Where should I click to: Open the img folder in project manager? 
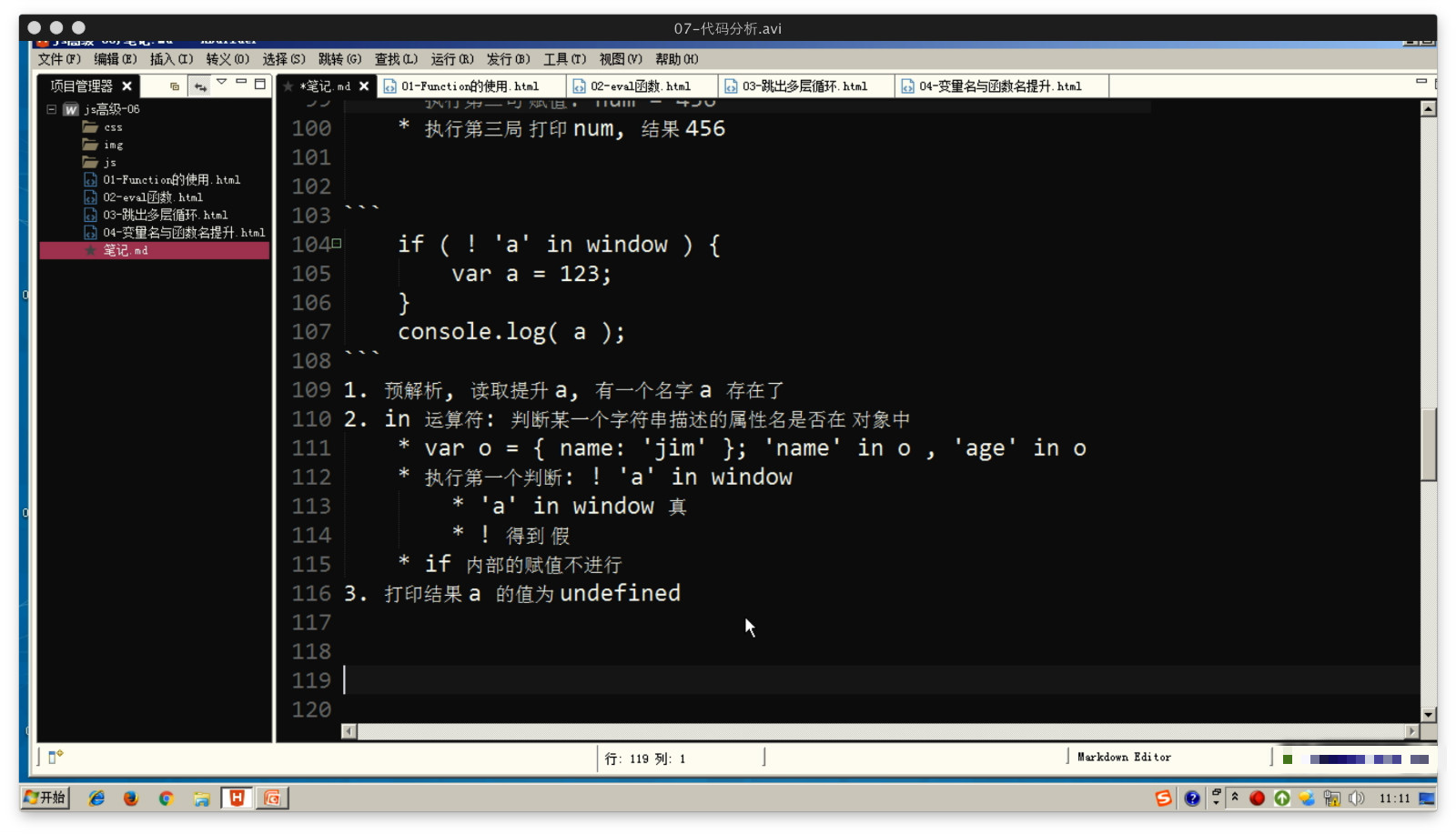103,145
